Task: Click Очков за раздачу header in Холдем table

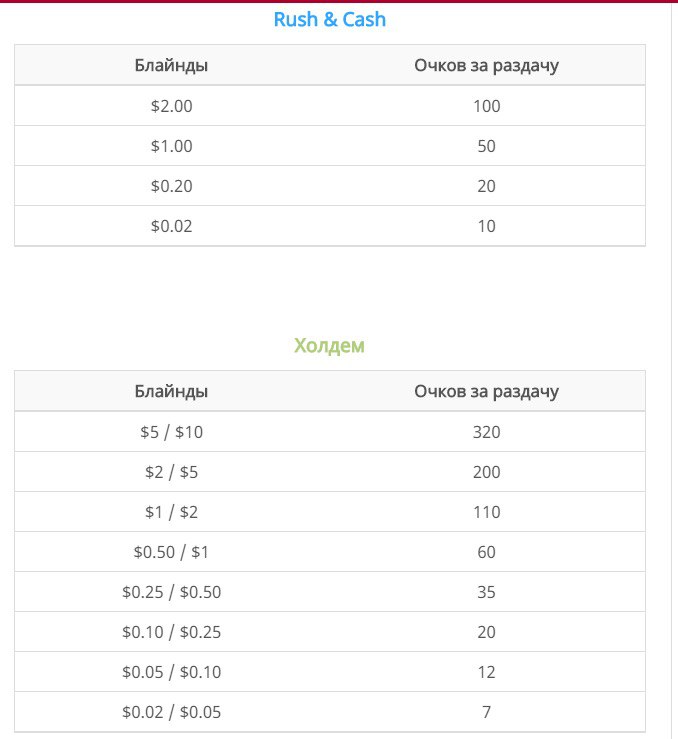Action: [x=486, y=391]
